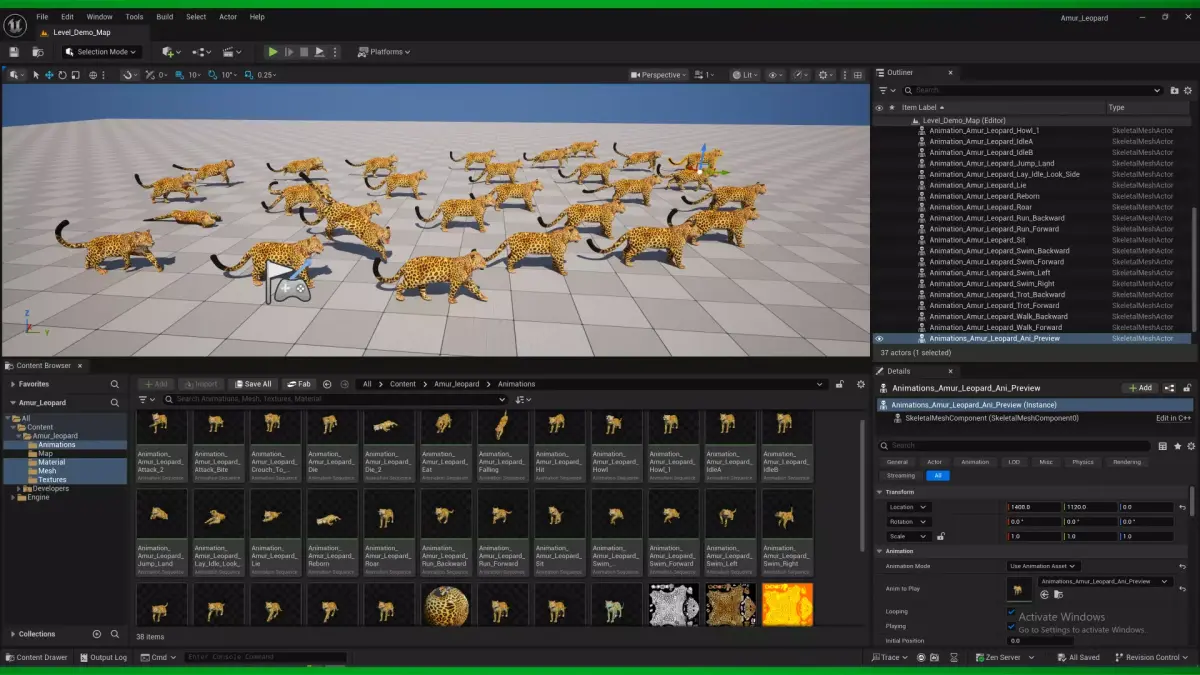Open the Selection Mode dropdown

point(101,52)
